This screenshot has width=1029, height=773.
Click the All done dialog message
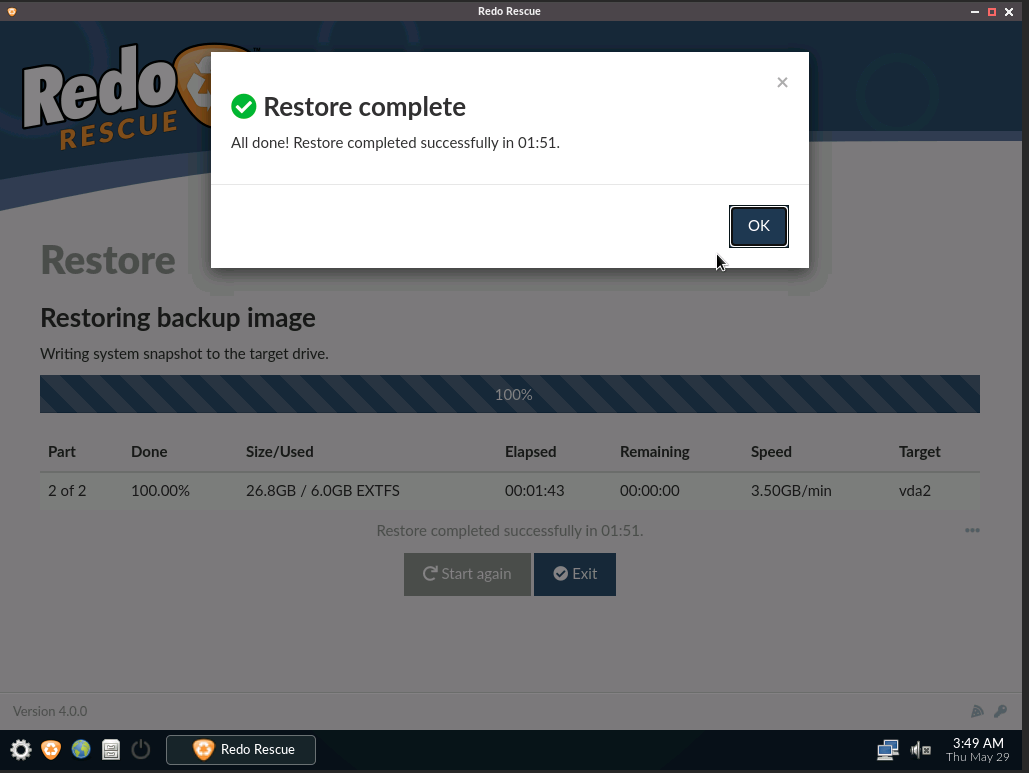pyautogui.click(x=395, y=142)
